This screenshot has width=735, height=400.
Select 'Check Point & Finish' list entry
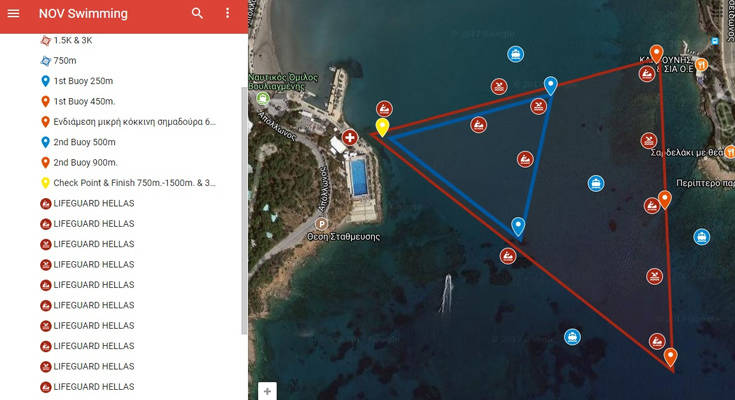pos(134,183)
